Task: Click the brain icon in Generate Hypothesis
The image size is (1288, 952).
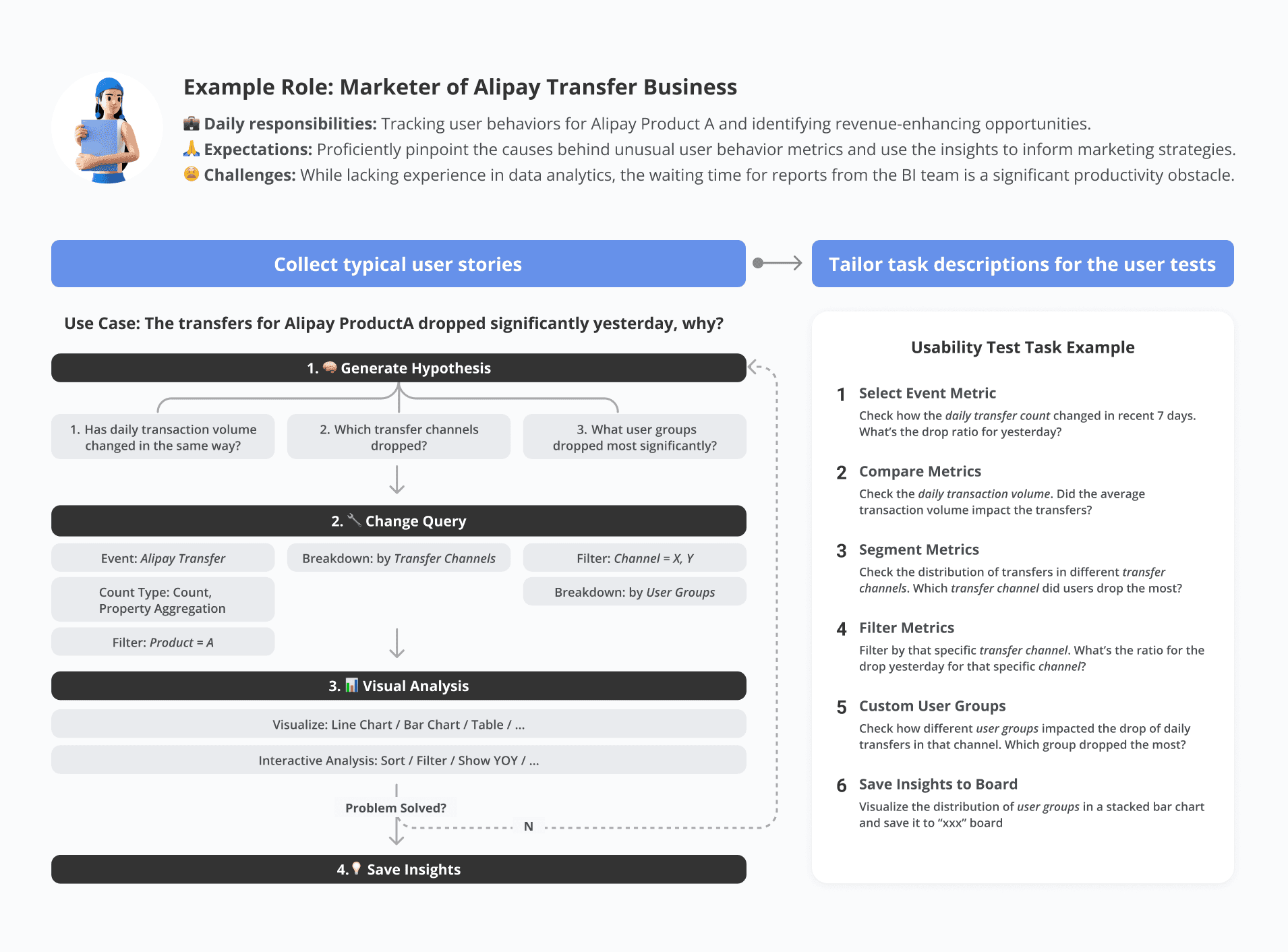Action: click(x=330, y=367)
